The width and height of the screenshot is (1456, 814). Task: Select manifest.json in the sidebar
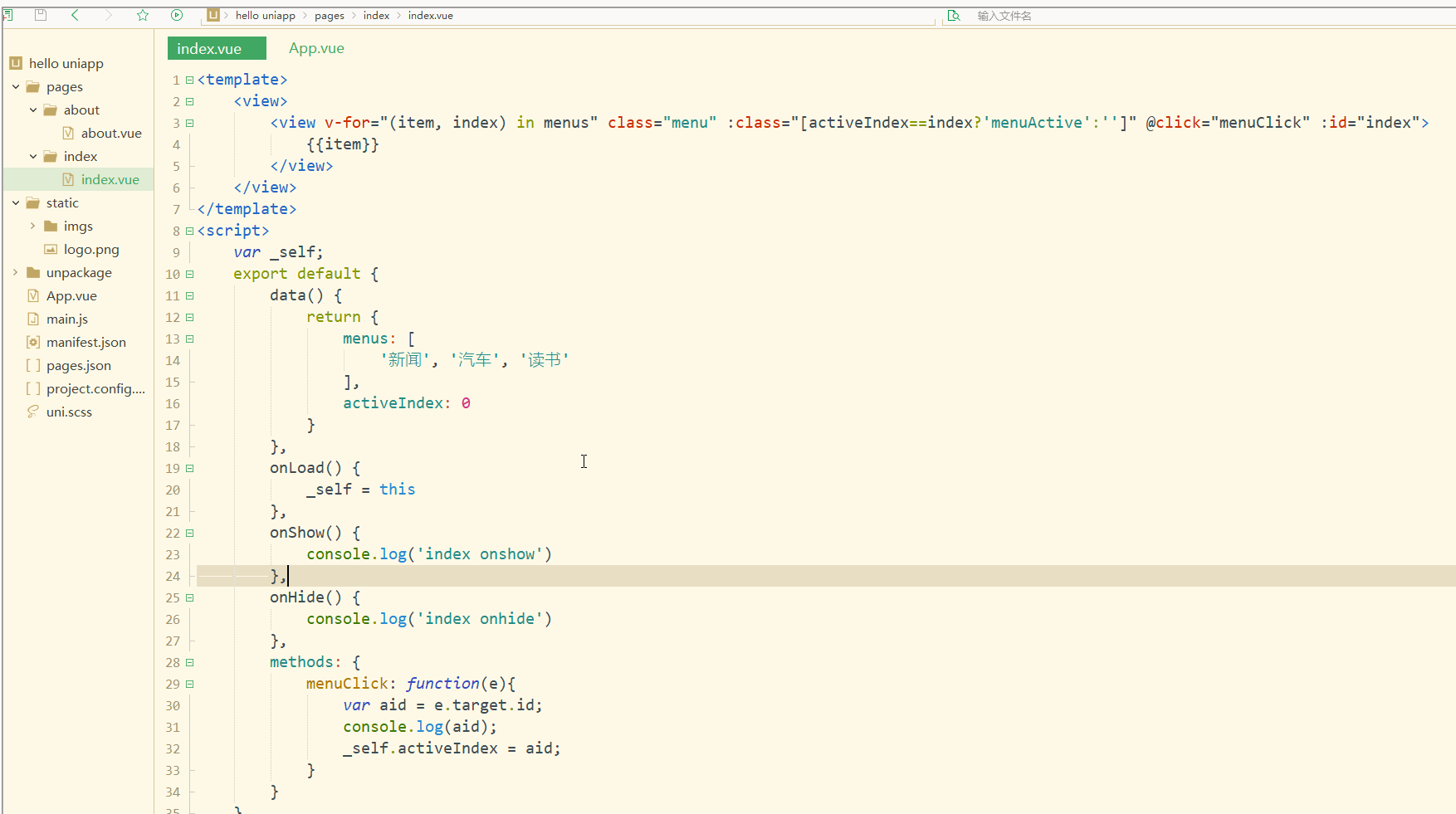pyautogui.click(x=86, y=342)
